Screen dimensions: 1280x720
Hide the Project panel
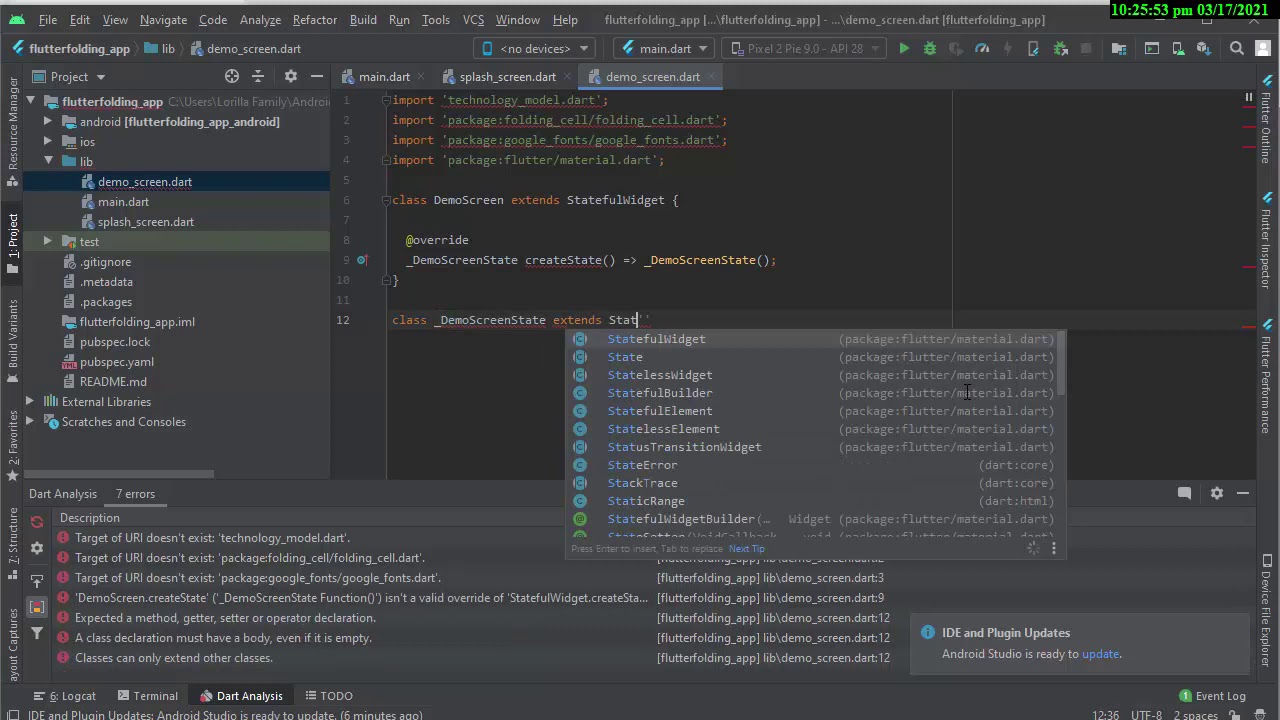317,76
